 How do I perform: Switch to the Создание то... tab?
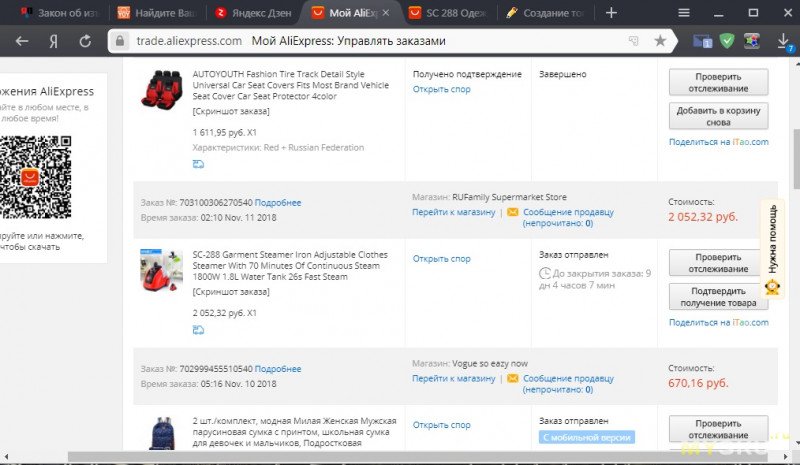(x=545, y=13)
